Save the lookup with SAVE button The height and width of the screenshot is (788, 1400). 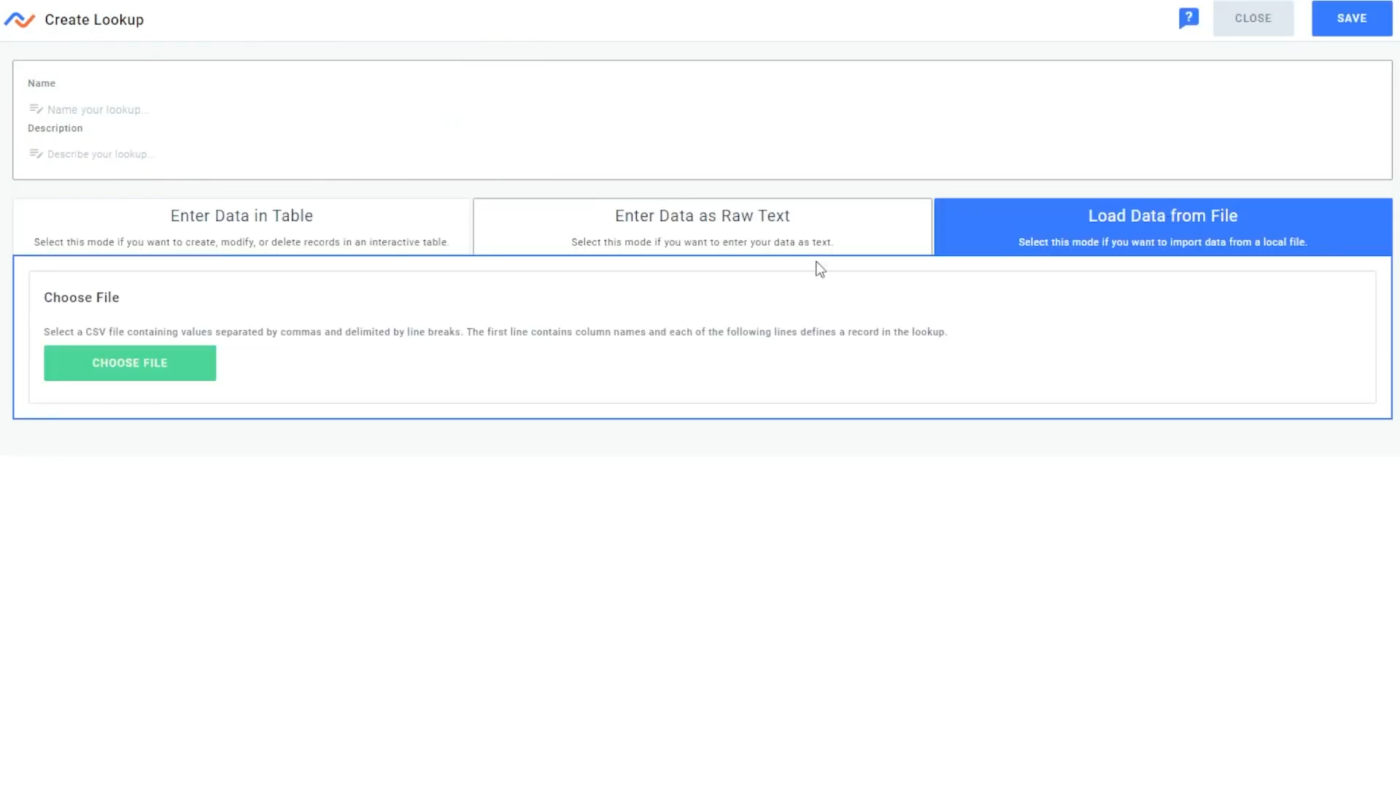tap(1351, 18)
